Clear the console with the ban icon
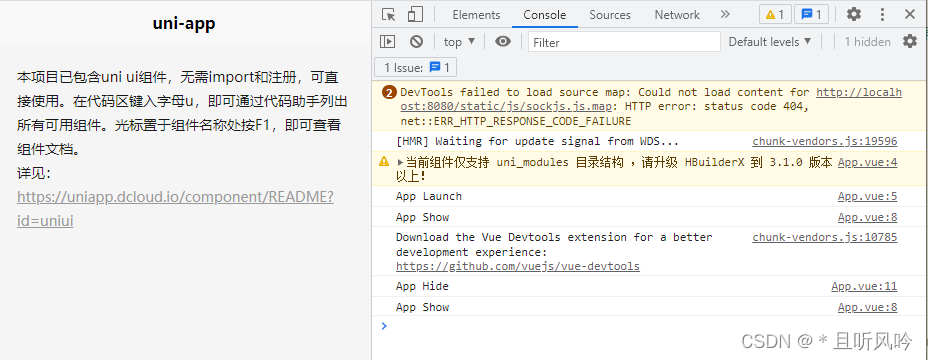Screen dimensions: 928x360 coord(417,41)
